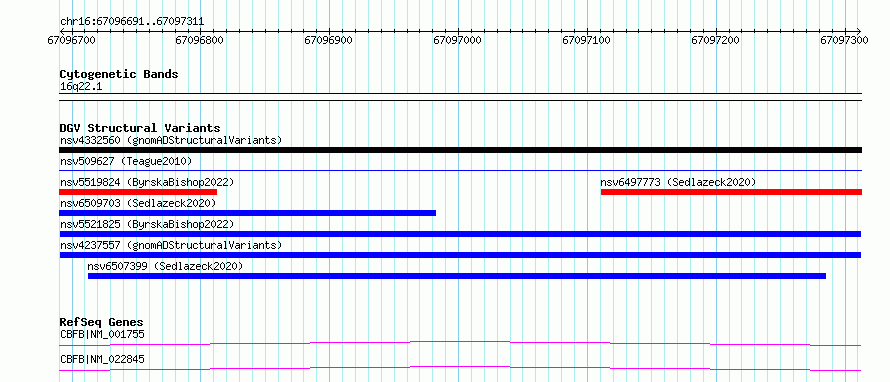Viewport: 890px width, 382px height.
Task: Open variant label nsv5521825 (ByrskaBishop2022)
Action: click(147, 224)
